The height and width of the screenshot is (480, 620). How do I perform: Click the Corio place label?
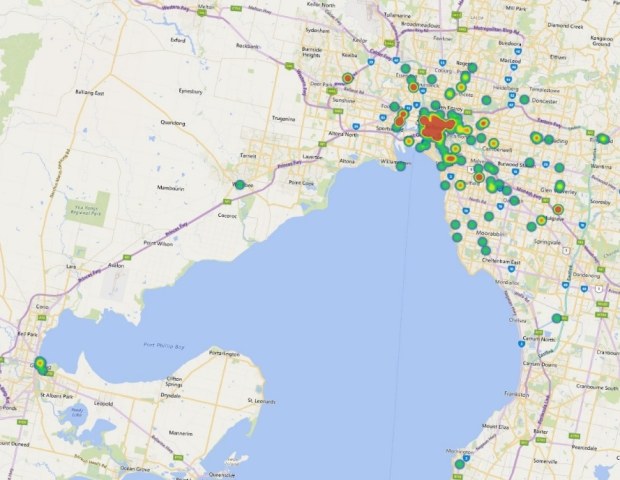pyautogui.click(x=42, y=307)
